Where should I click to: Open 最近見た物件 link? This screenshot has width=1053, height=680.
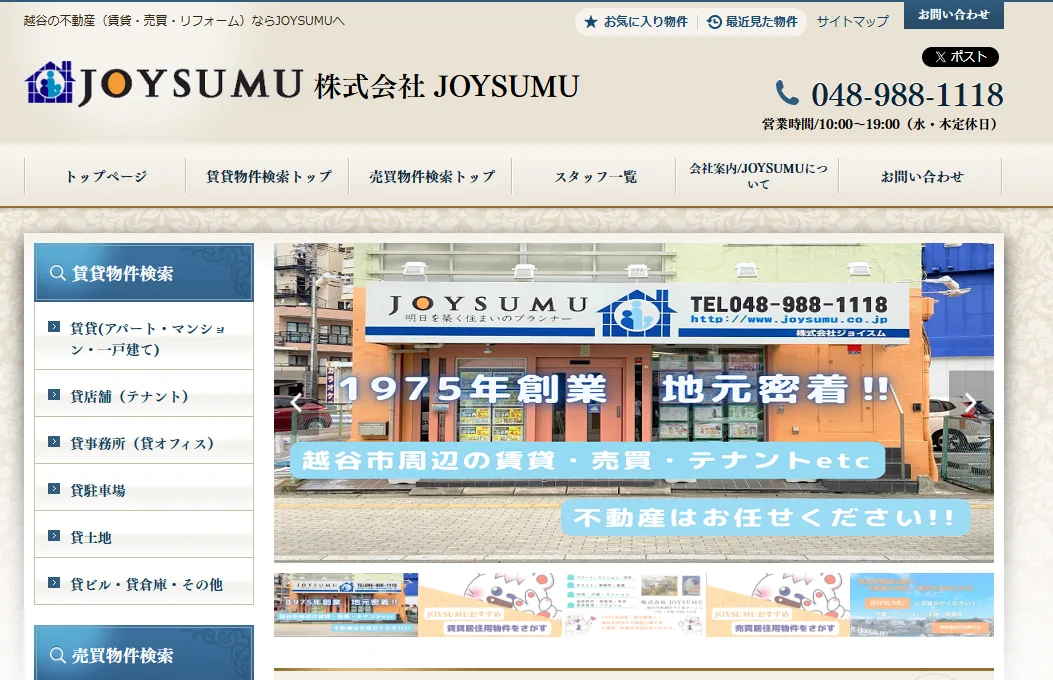pos(753,22)
